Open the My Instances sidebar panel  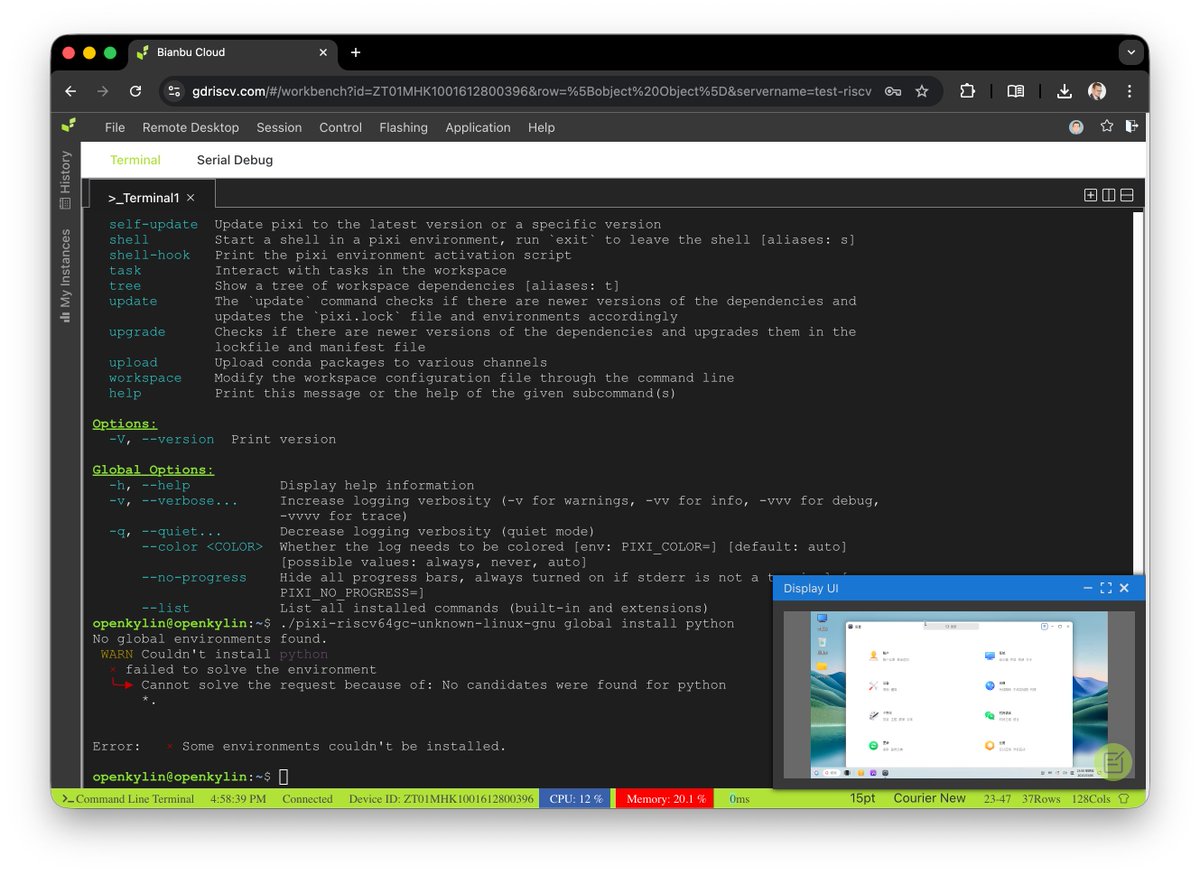pyautogui.click(x=65, y=275)
